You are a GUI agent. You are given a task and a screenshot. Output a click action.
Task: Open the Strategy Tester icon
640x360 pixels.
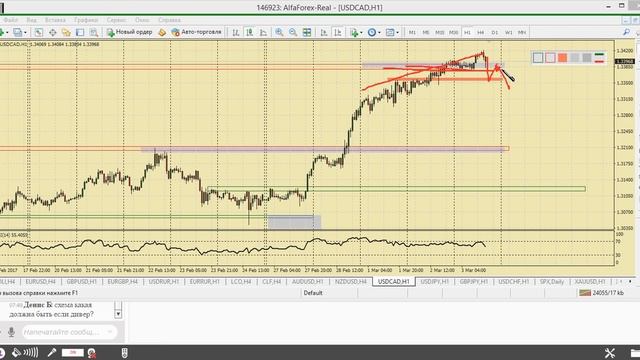point(94,32)
